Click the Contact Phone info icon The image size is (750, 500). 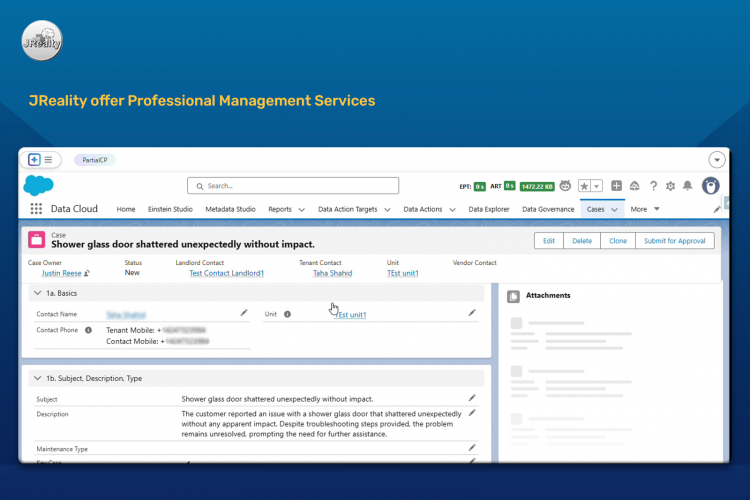88,330
